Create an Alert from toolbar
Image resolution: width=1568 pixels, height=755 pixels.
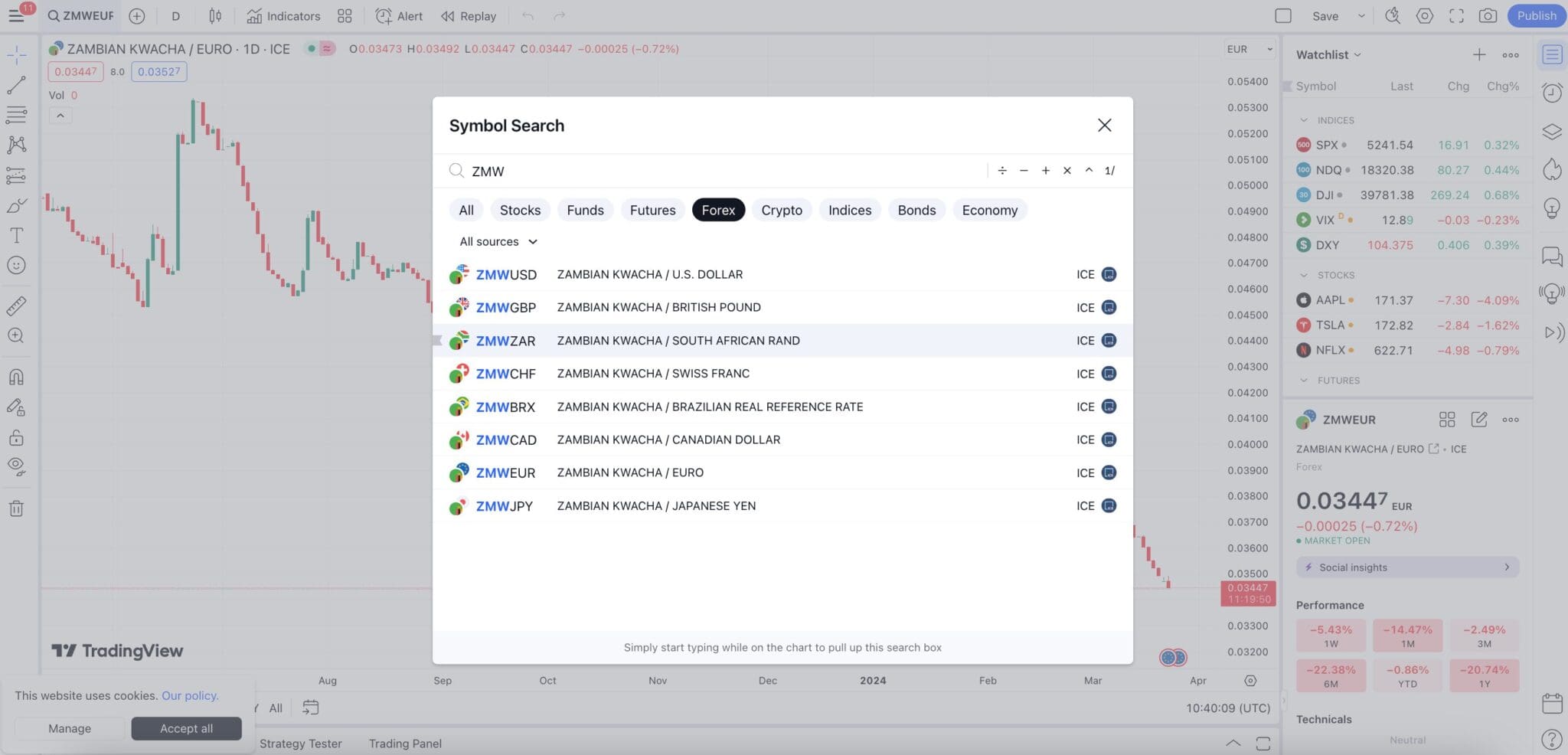398,16
